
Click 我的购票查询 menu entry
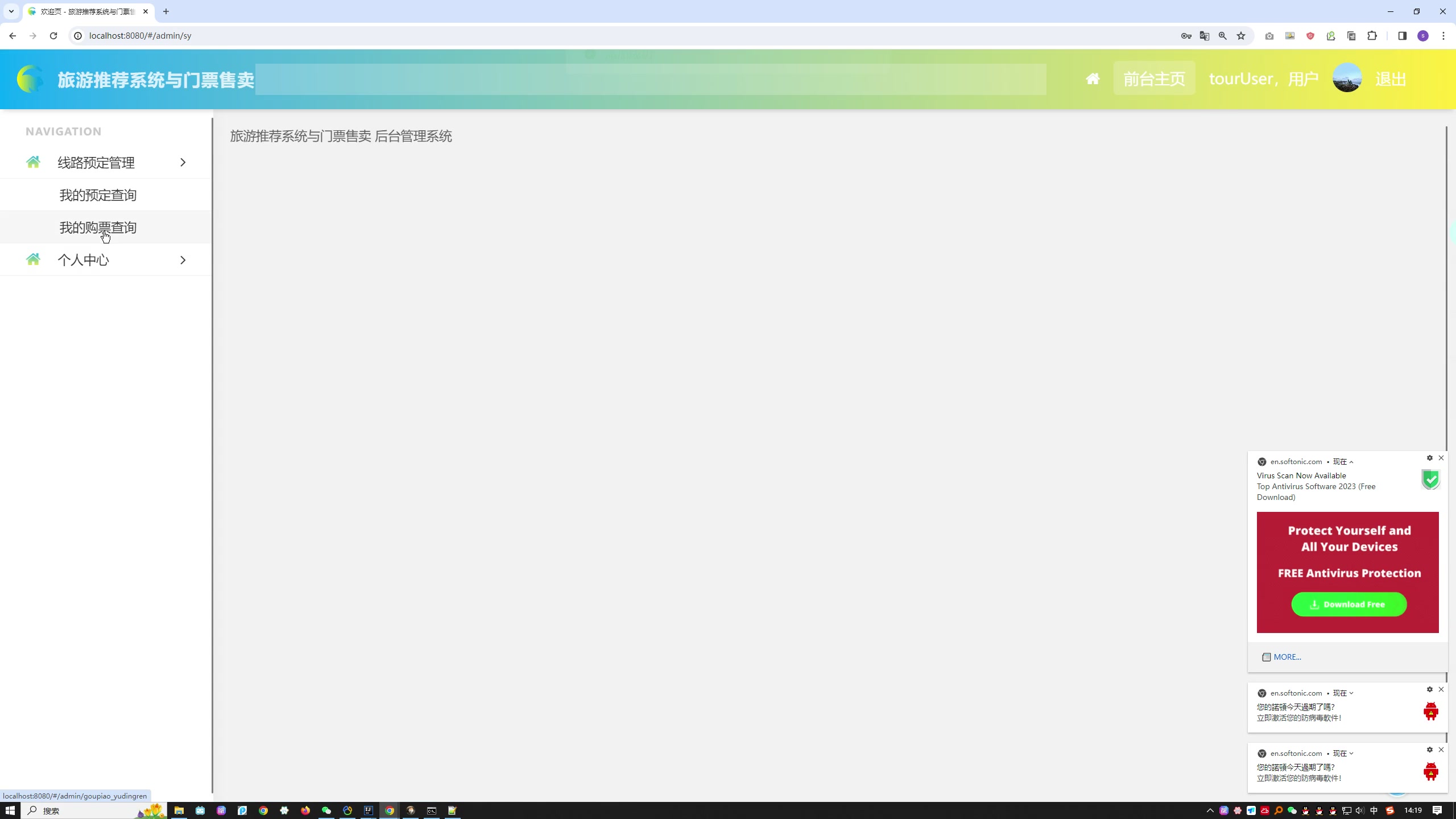[x=98, y=227]
